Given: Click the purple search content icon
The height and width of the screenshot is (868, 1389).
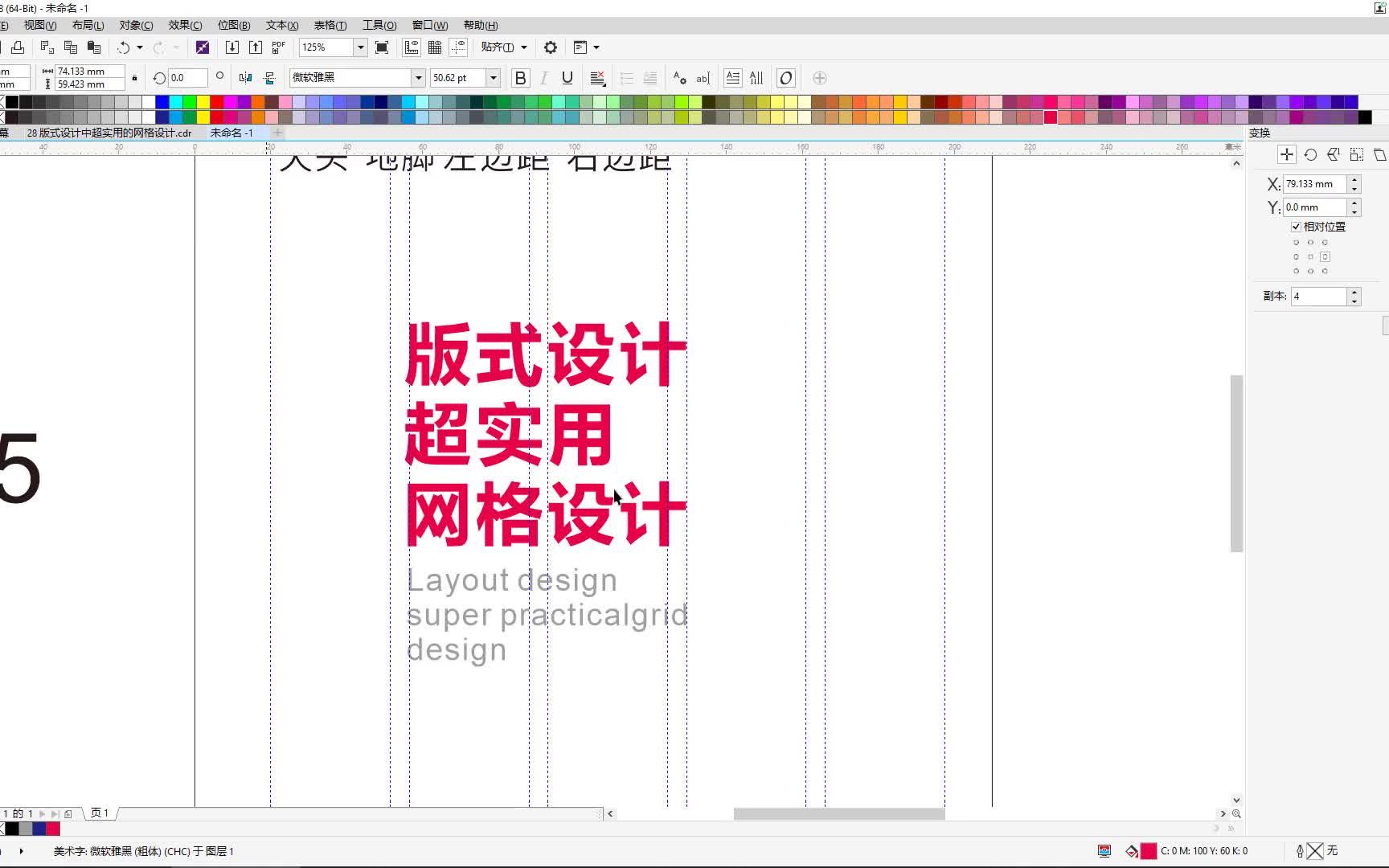Looking at the screenshot, I should tap(203, 47).
